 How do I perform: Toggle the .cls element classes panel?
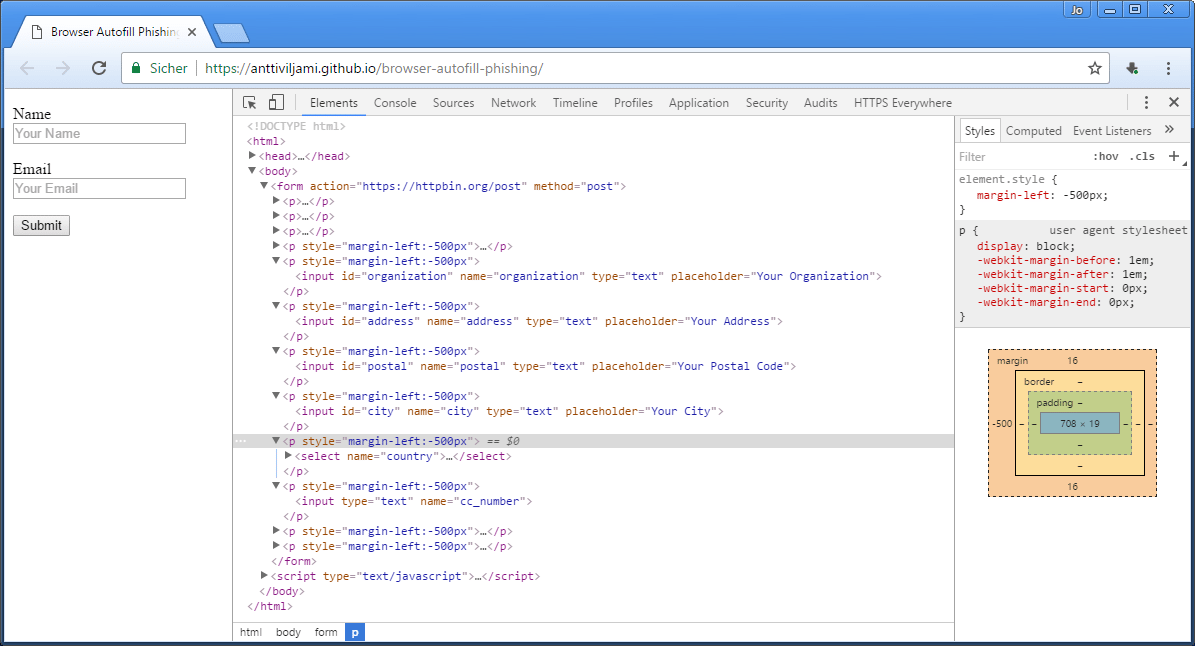1142,156
